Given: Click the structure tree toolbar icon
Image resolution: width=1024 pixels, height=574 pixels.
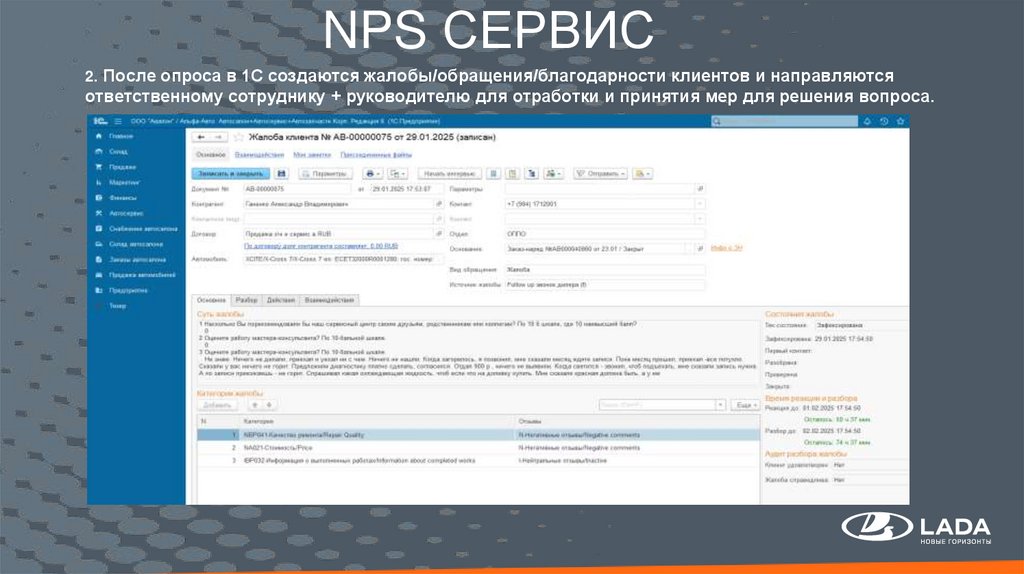Looking at the screenshot, I should pos(532,174).
